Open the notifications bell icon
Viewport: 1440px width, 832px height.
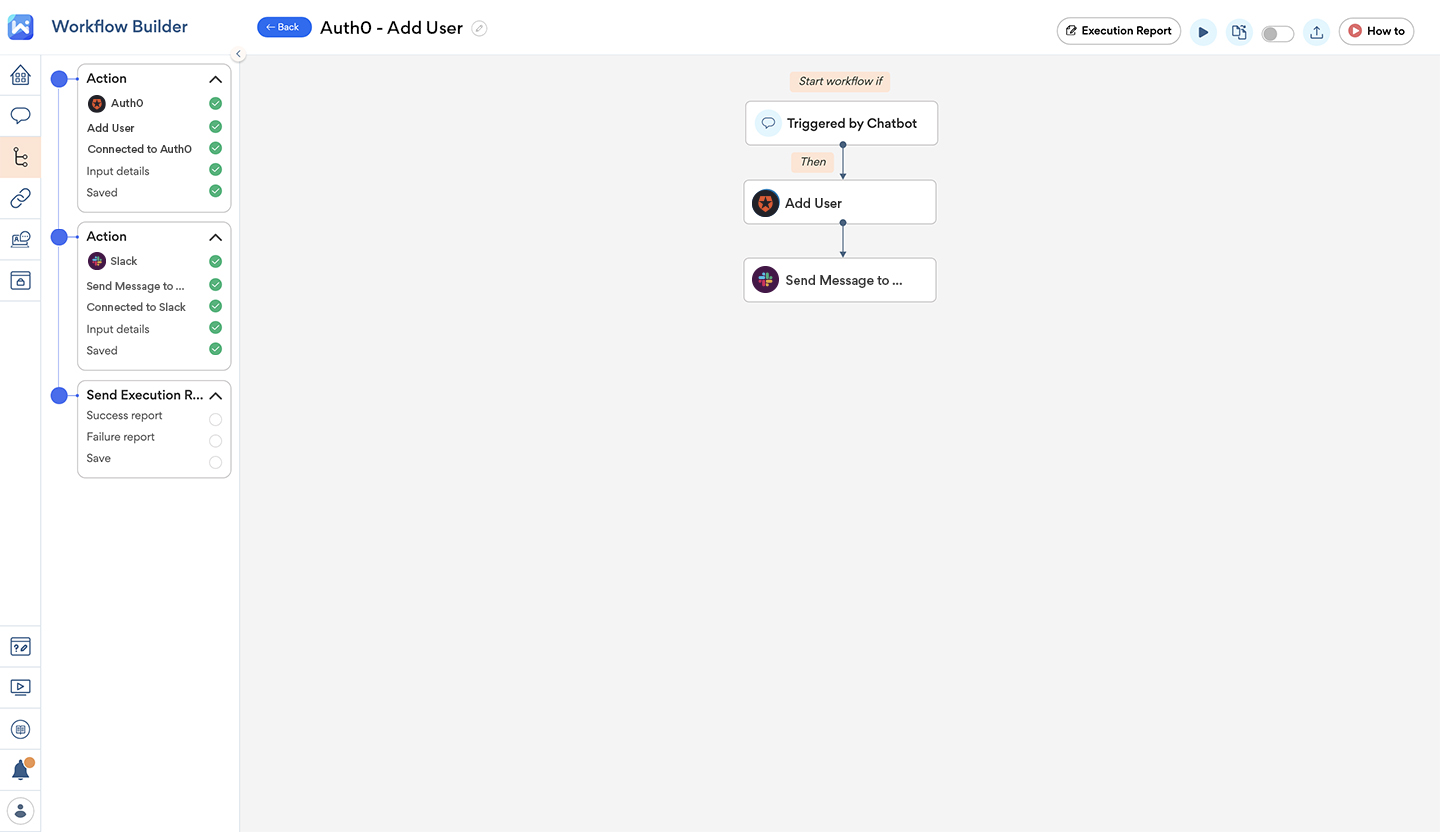point(21,769)
